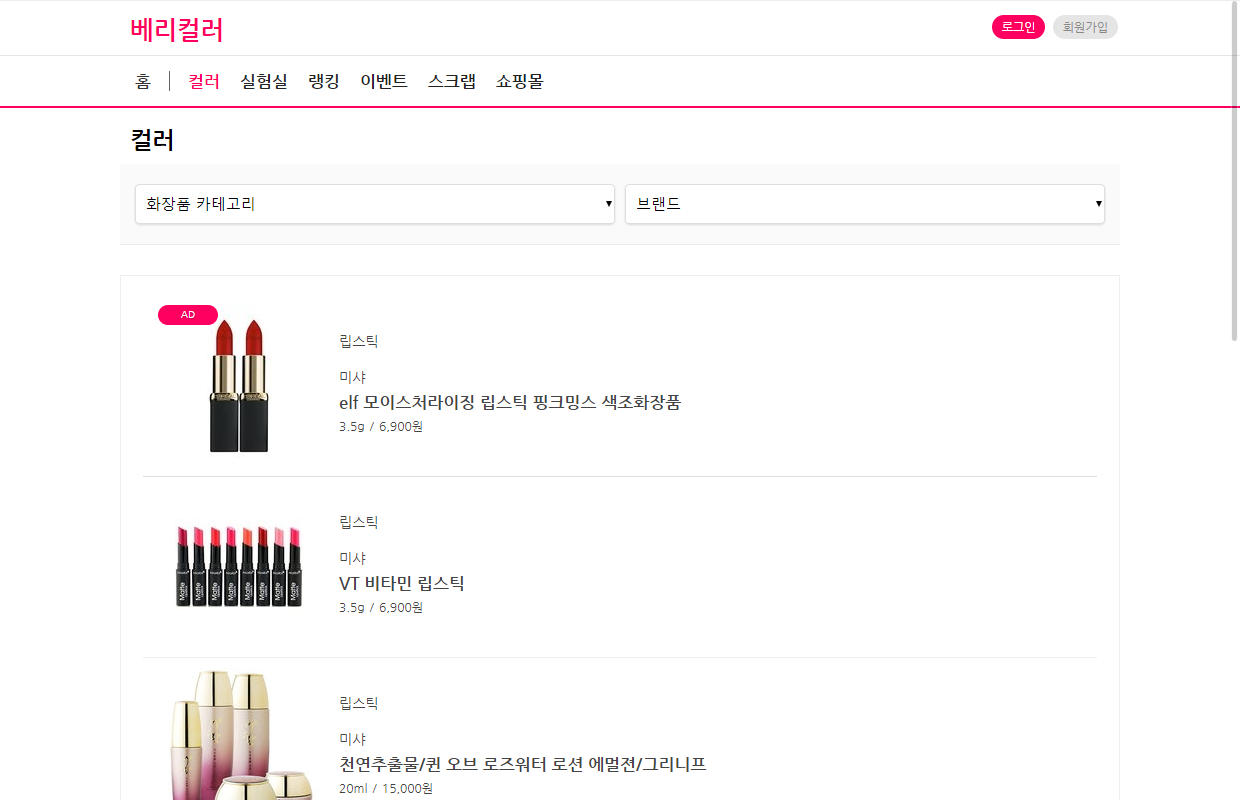The width and height of the screenshot is (1240, 800).
Task: Go to the 스크랩 section
Action: 452,82
